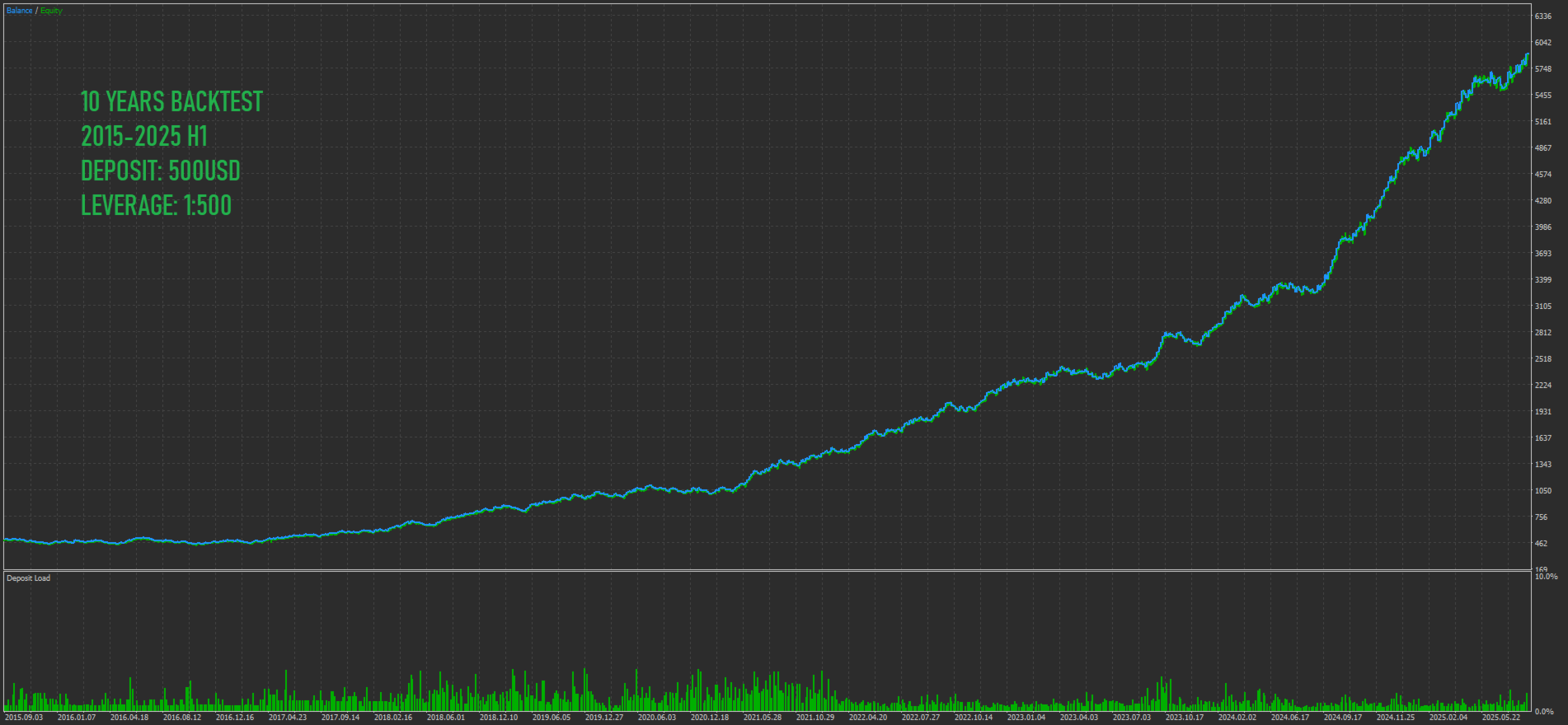Screen dimensions: 1568x725
Task: Click the 2015.09.03 date label
Action: pos(24,718)
